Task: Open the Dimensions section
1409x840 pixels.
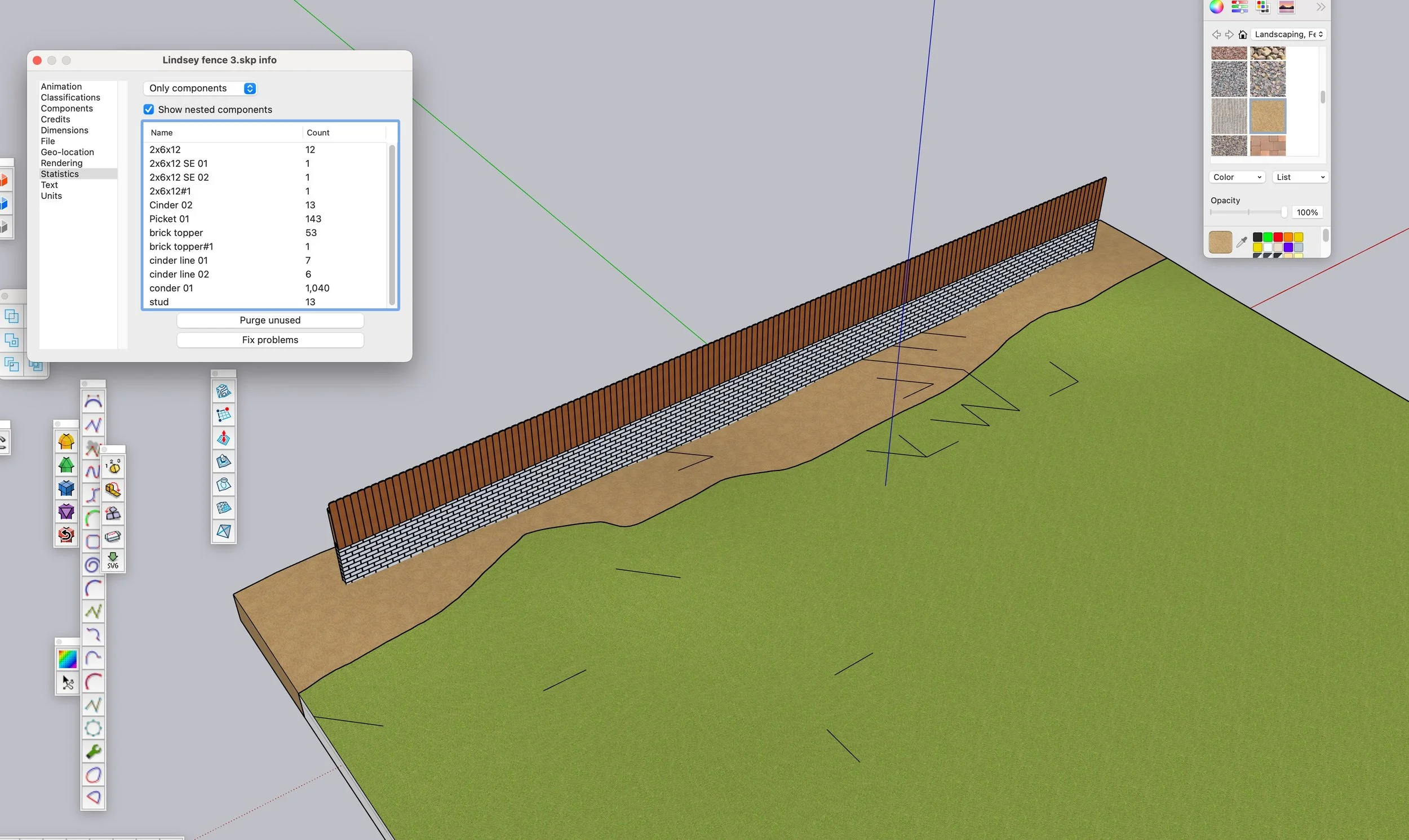Action: coord(65,130)
